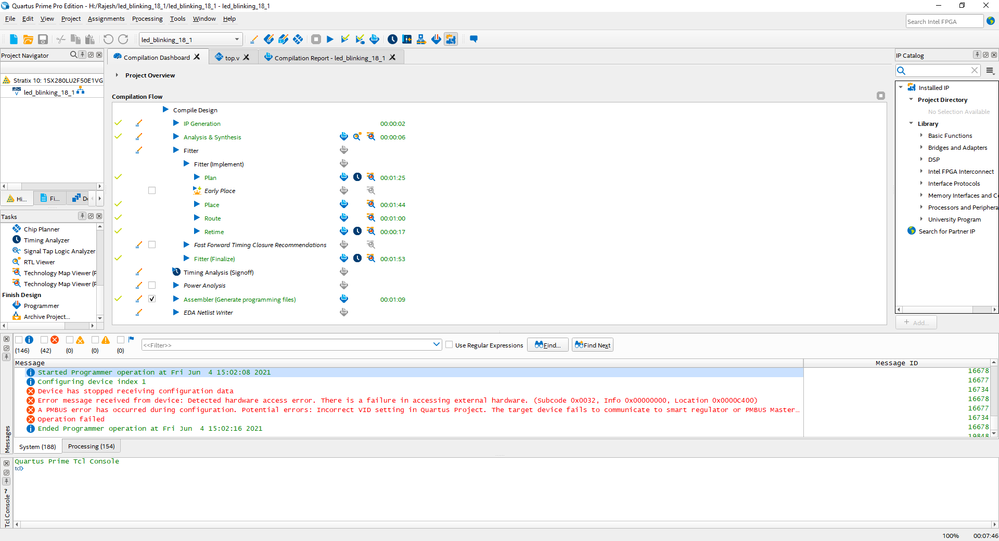Click the Find Next button
Image resolution: width=999 pixels, height=541 pixels.
coord(592,345)
